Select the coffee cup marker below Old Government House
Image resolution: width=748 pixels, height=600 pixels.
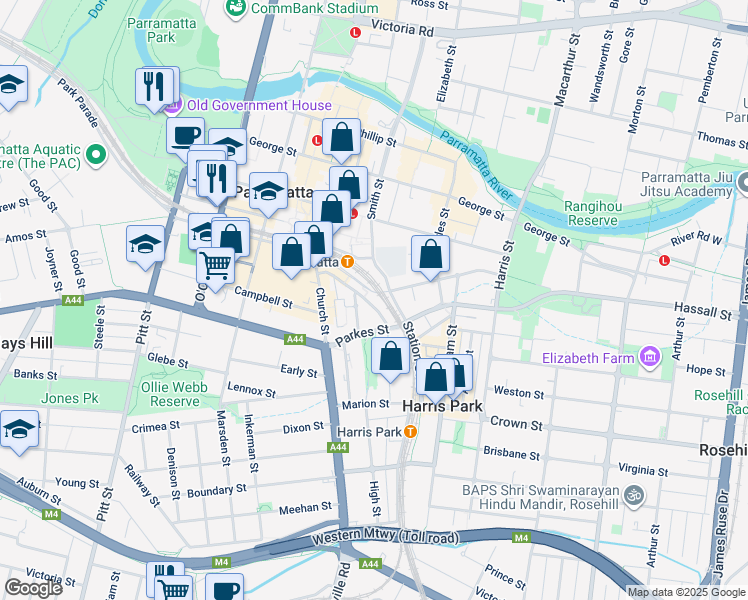186,137
